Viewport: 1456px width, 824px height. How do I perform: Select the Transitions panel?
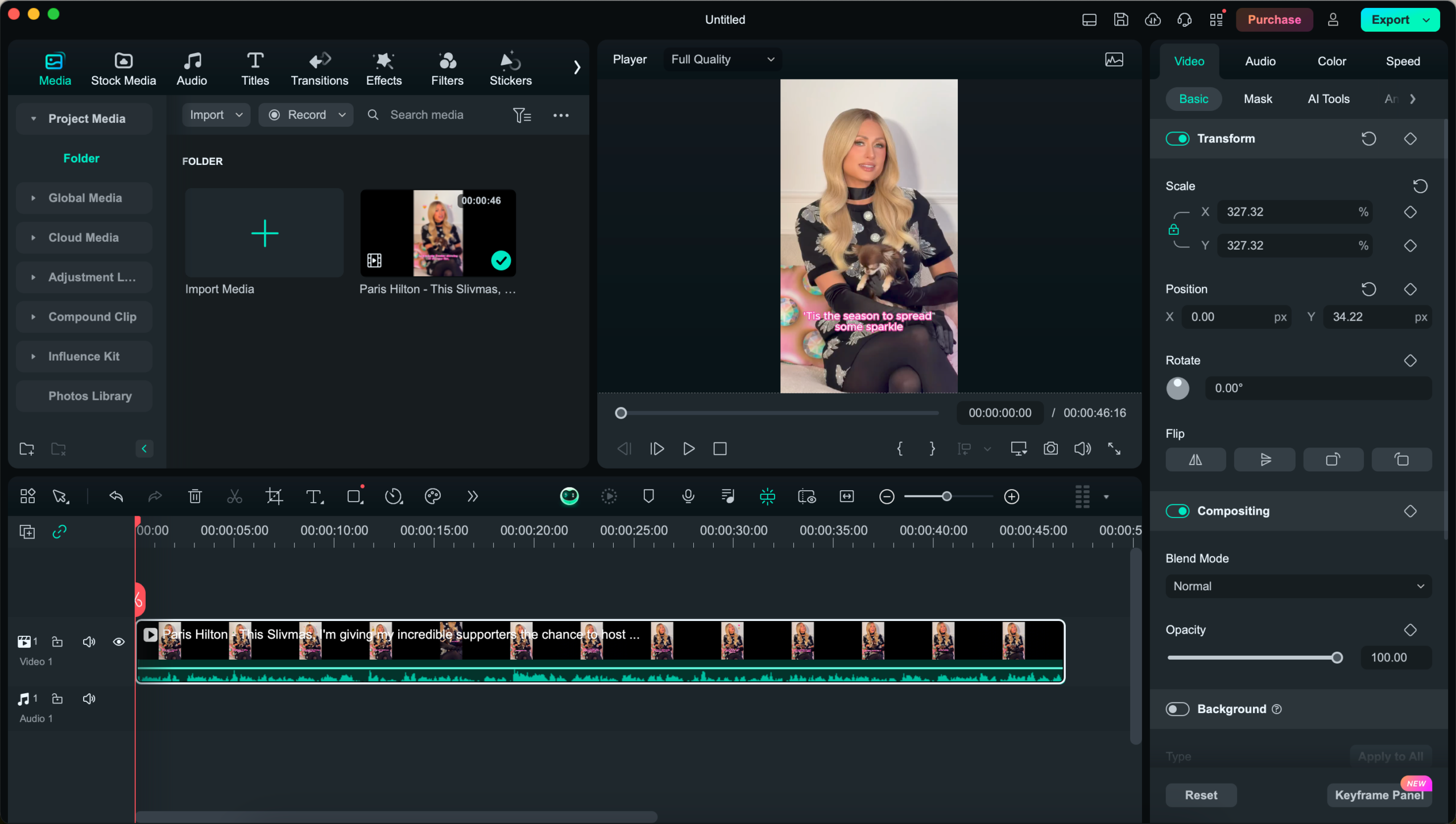click(319, 68)
